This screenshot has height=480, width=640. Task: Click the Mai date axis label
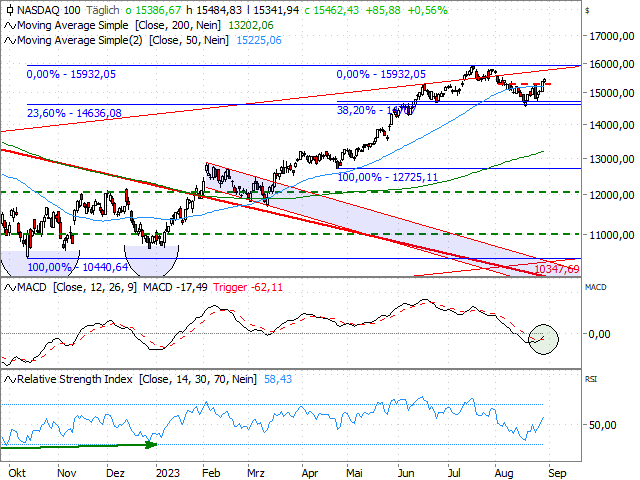tap(354, 473)
